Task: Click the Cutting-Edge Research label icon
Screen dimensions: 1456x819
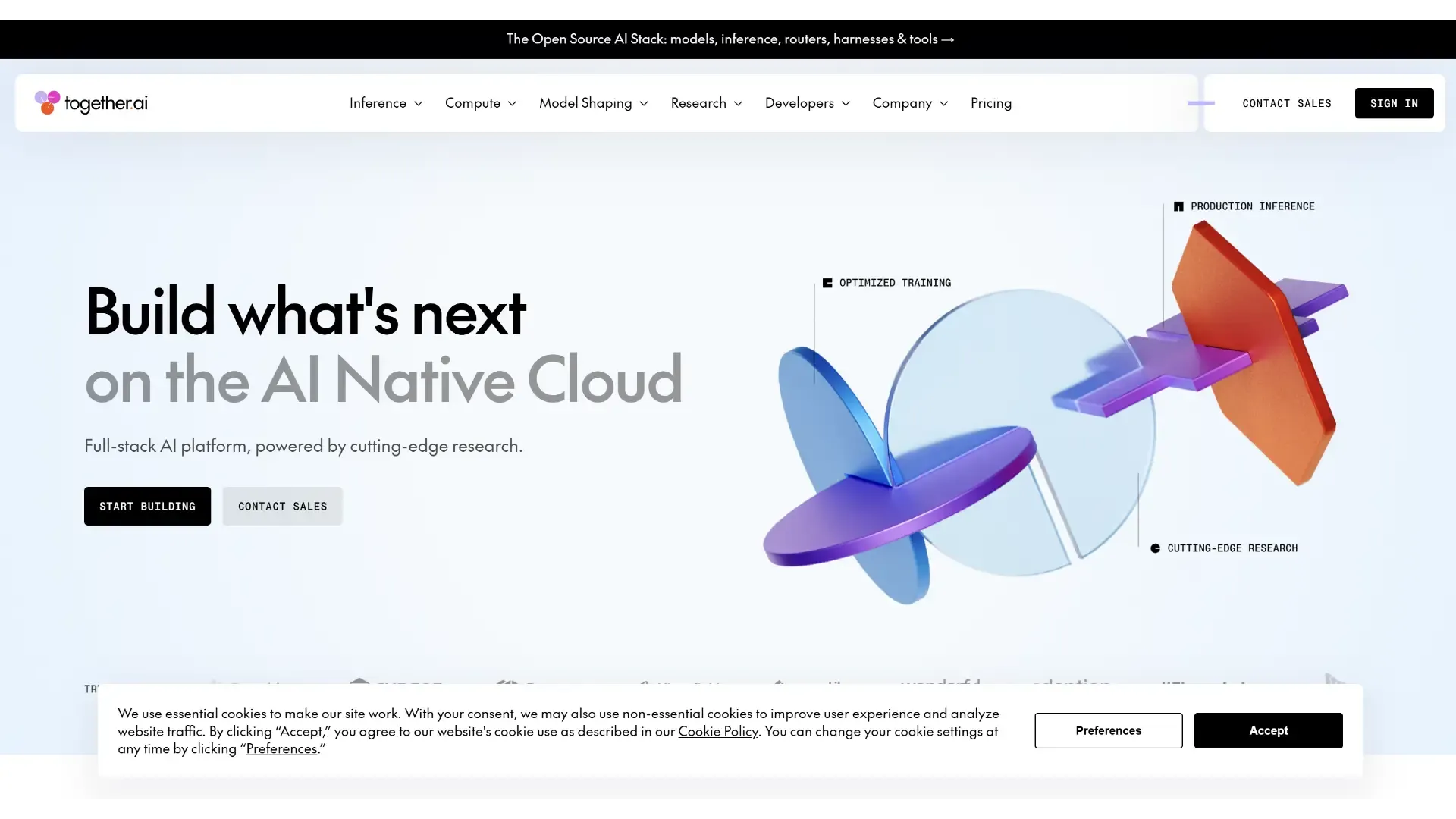Action: tap(1155, 548)
